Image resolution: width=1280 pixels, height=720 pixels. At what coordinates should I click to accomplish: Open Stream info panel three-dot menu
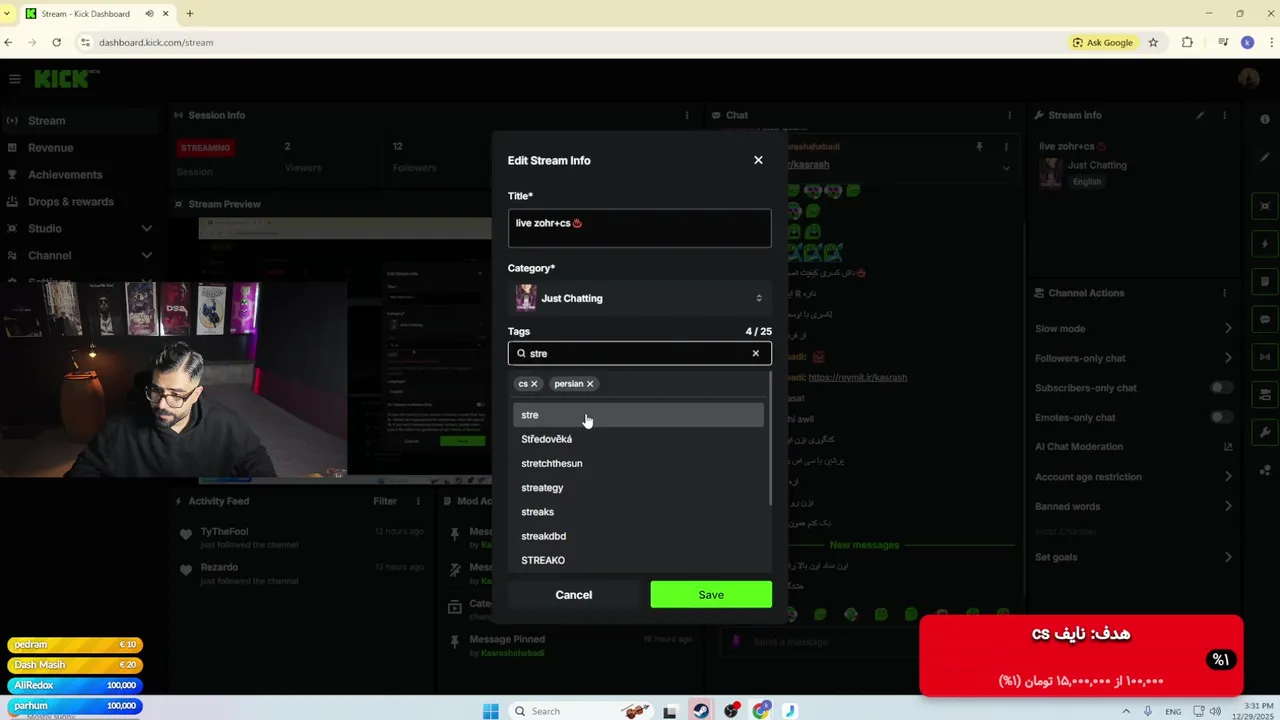point(1224,115)
